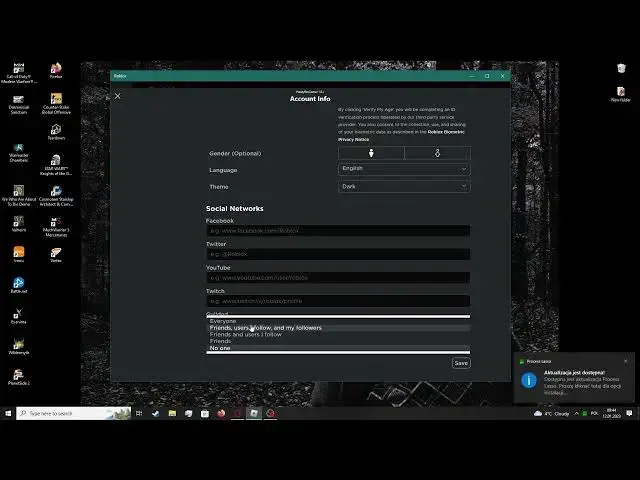This screenshot has width=640, height=480.
Task: Choose No one in the visibility list
Action: [338, 348]
